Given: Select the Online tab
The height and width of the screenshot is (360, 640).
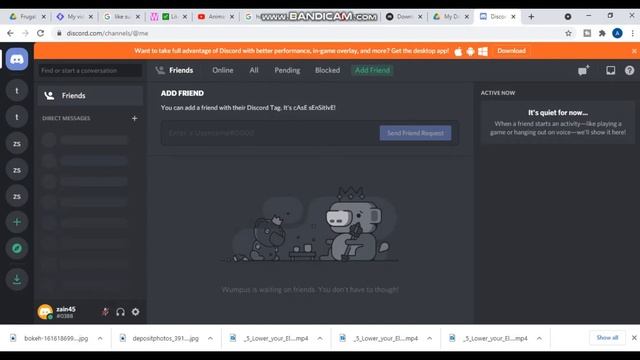Looking at the screenshot, I should (223, 70).
